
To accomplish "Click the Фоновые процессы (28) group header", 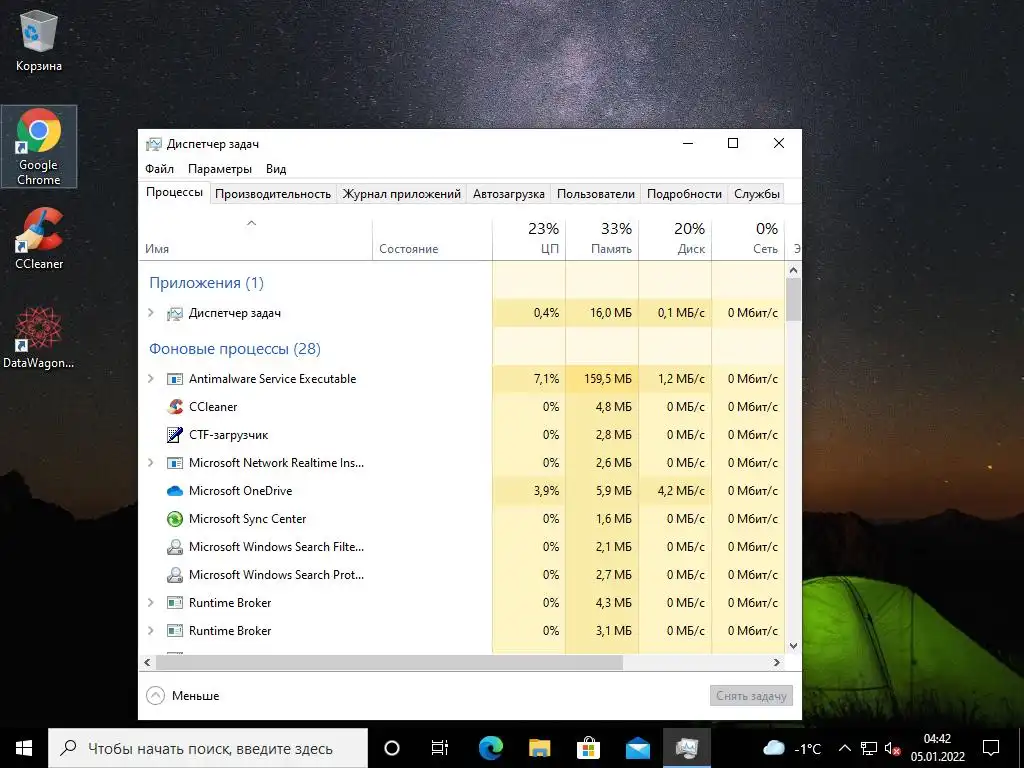I will click(x=234, y=349).
